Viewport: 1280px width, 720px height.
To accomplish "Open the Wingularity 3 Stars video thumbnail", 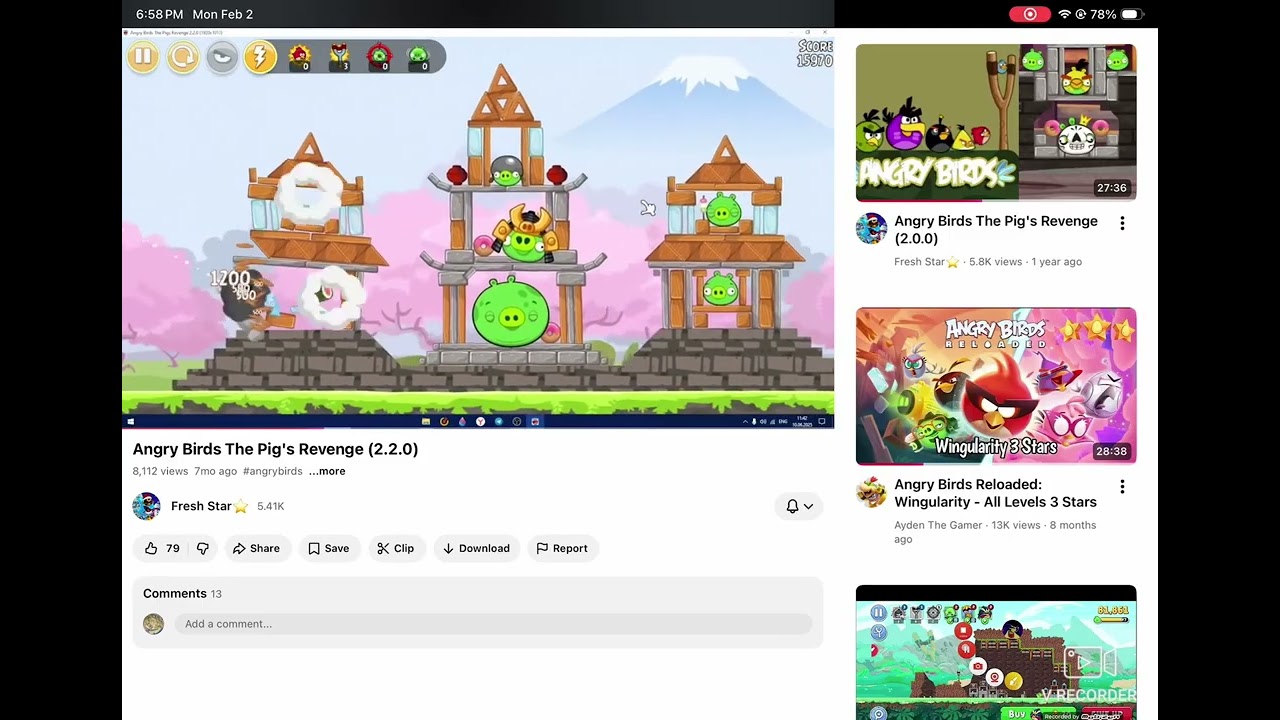I will (996, 386).
